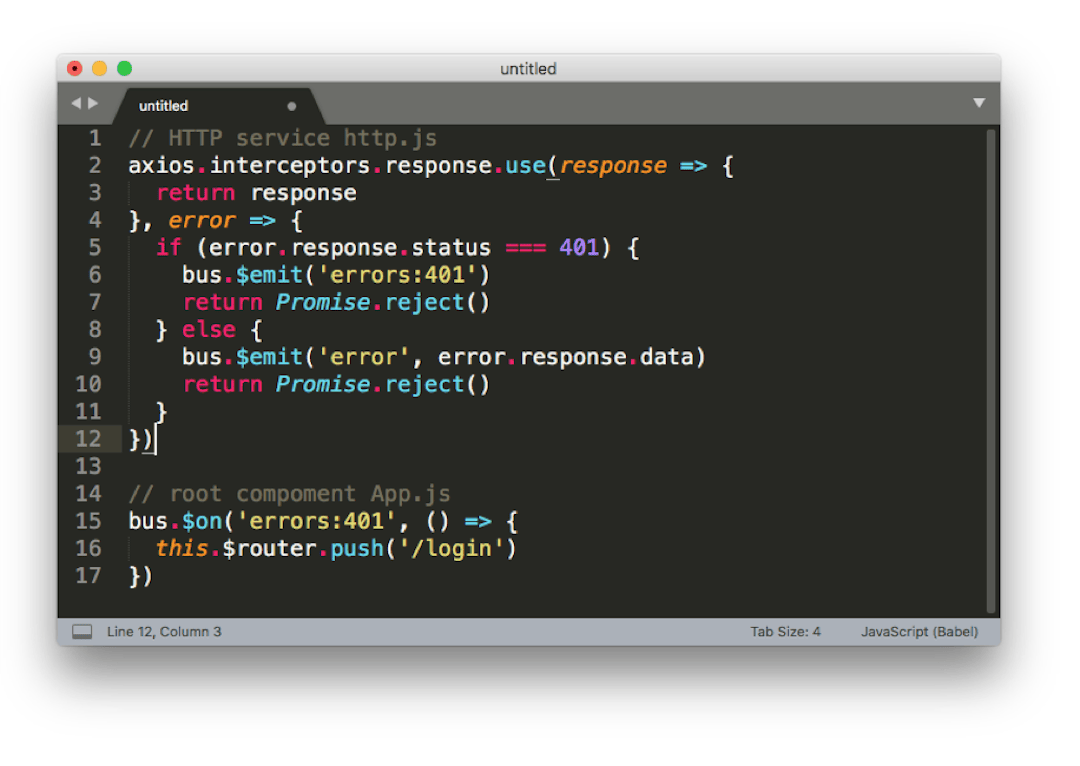Select the untitled tab
The image size is (1080, 766).
pyautogui.click(x=164, y=106)
